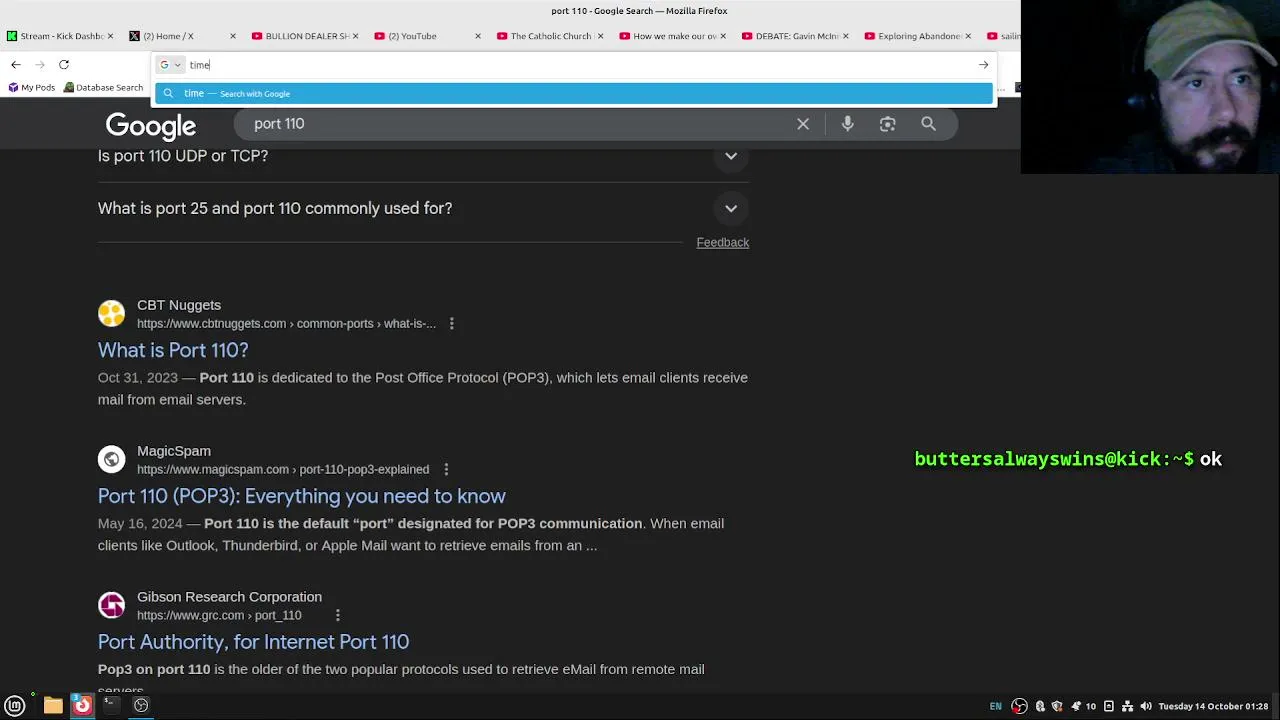1280x720 pixels.
Task: Open the clock showing Tuesday 14 October
Action: (x=1215, y=706)
